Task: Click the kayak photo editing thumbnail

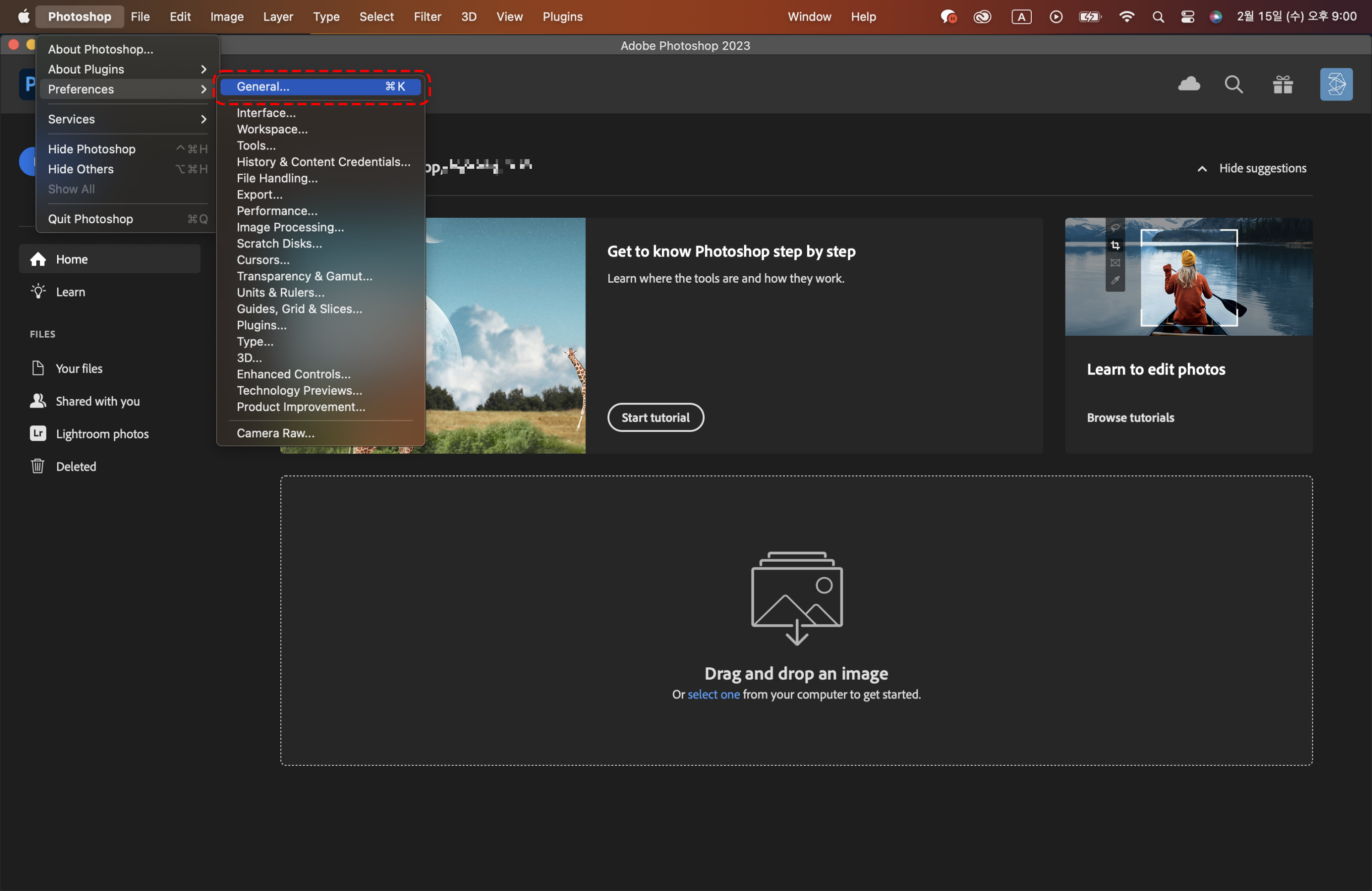Action: coord(1188,277)
